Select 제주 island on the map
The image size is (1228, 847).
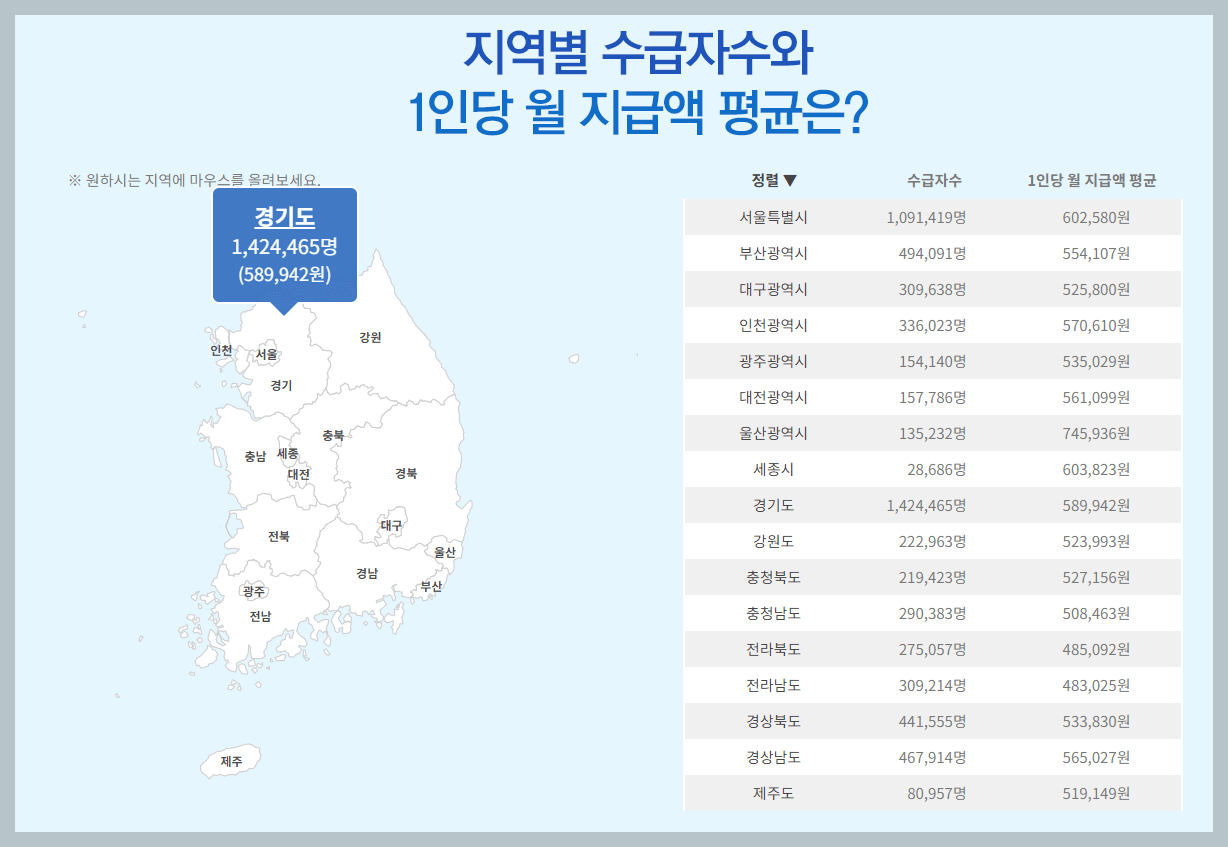pyautogui.click(x=230, y=762)
